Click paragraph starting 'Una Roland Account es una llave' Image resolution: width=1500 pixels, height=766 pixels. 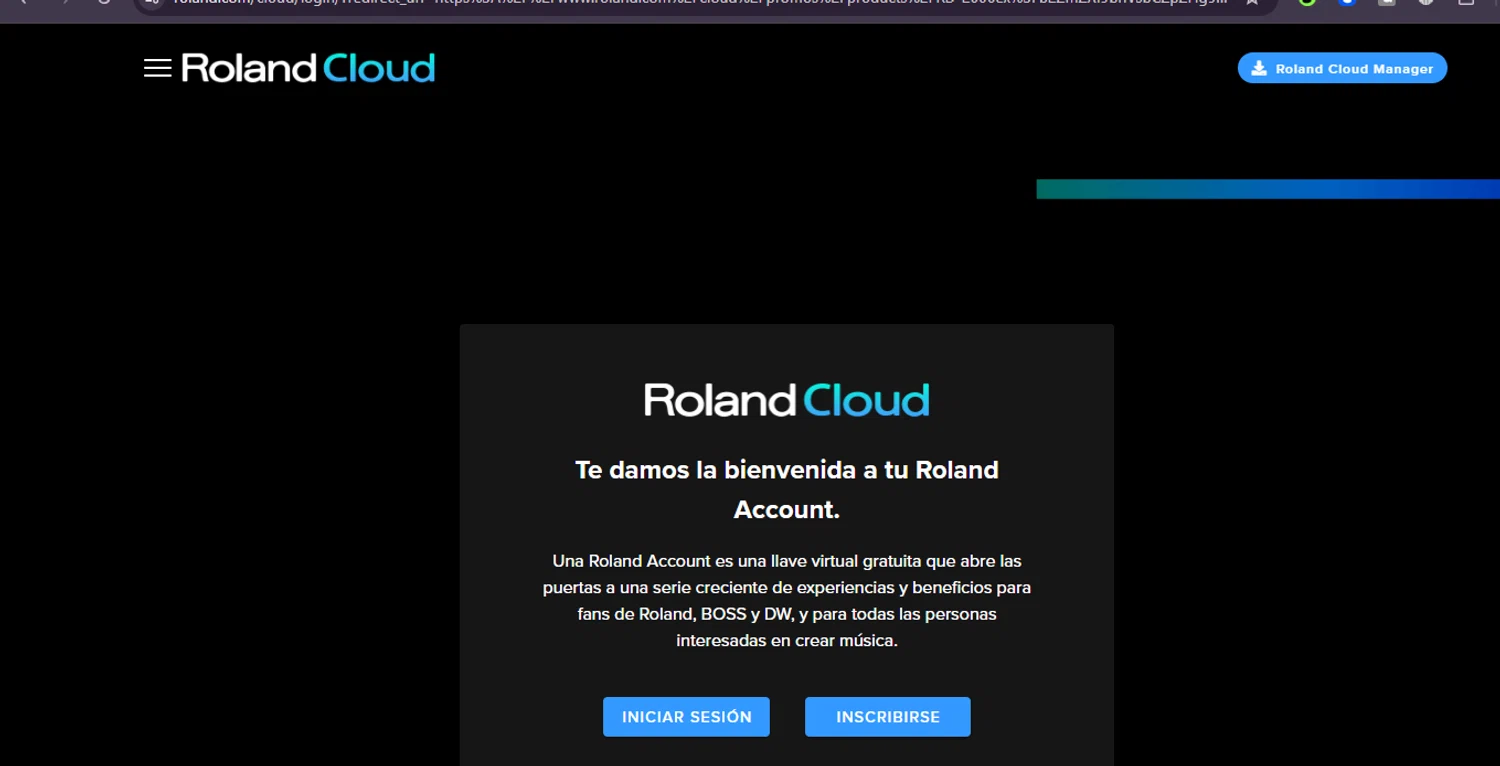click(787, 601)
